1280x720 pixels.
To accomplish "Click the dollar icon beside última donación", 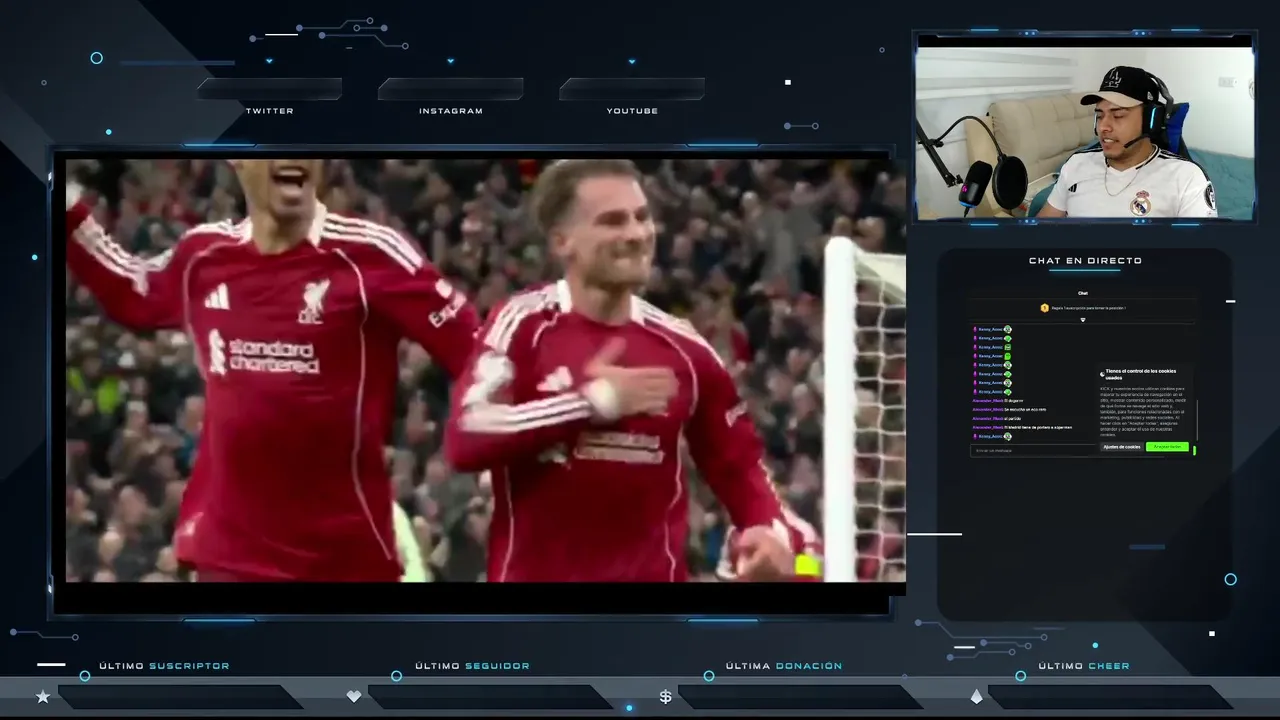I will [665, 697].
